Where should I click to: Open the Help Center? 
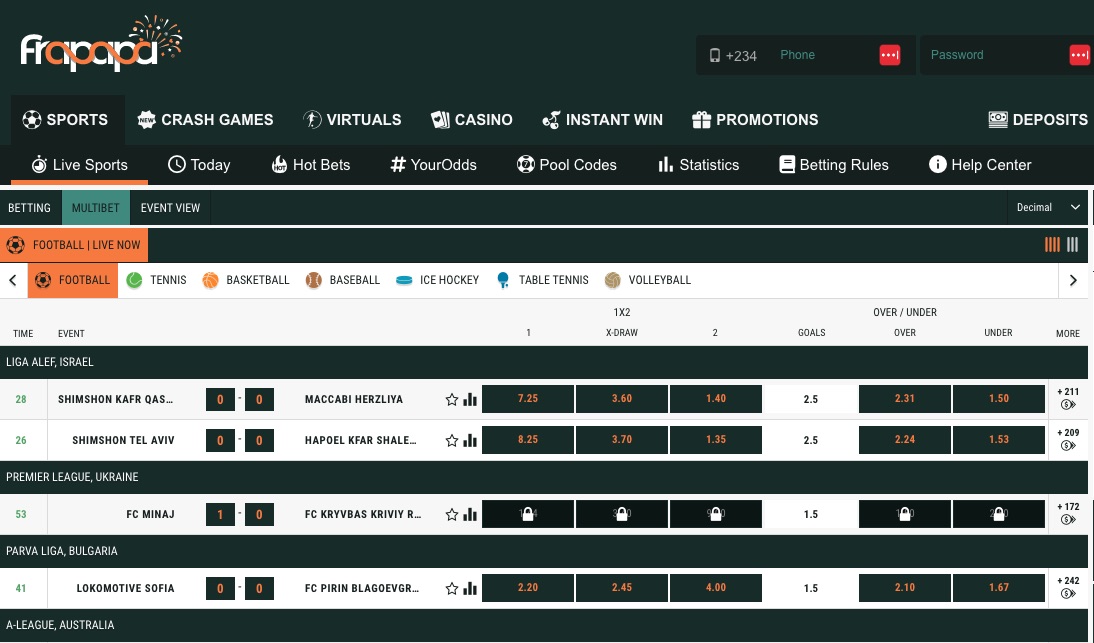coord(980,165)
